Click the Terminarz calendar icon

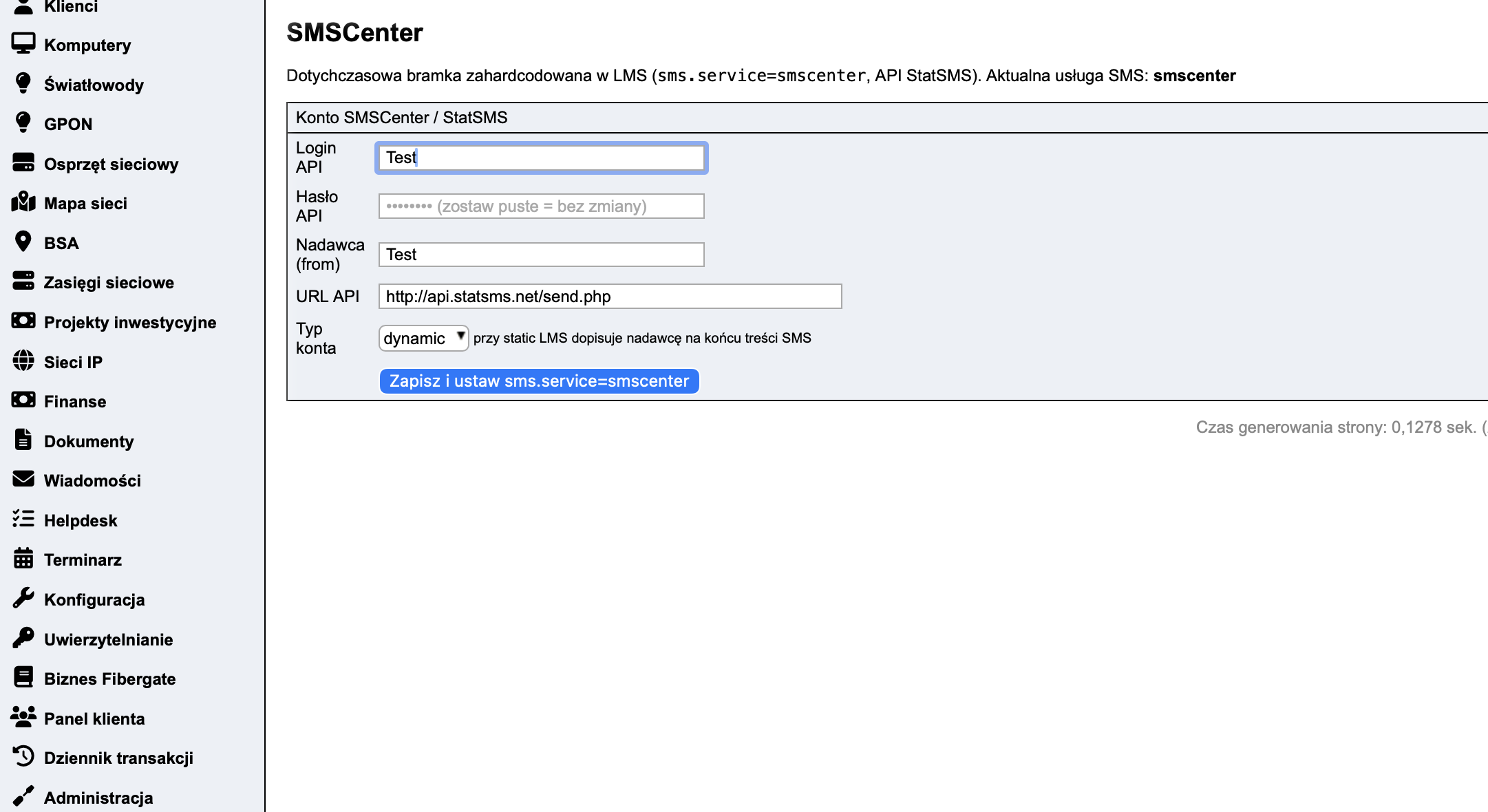23,558
